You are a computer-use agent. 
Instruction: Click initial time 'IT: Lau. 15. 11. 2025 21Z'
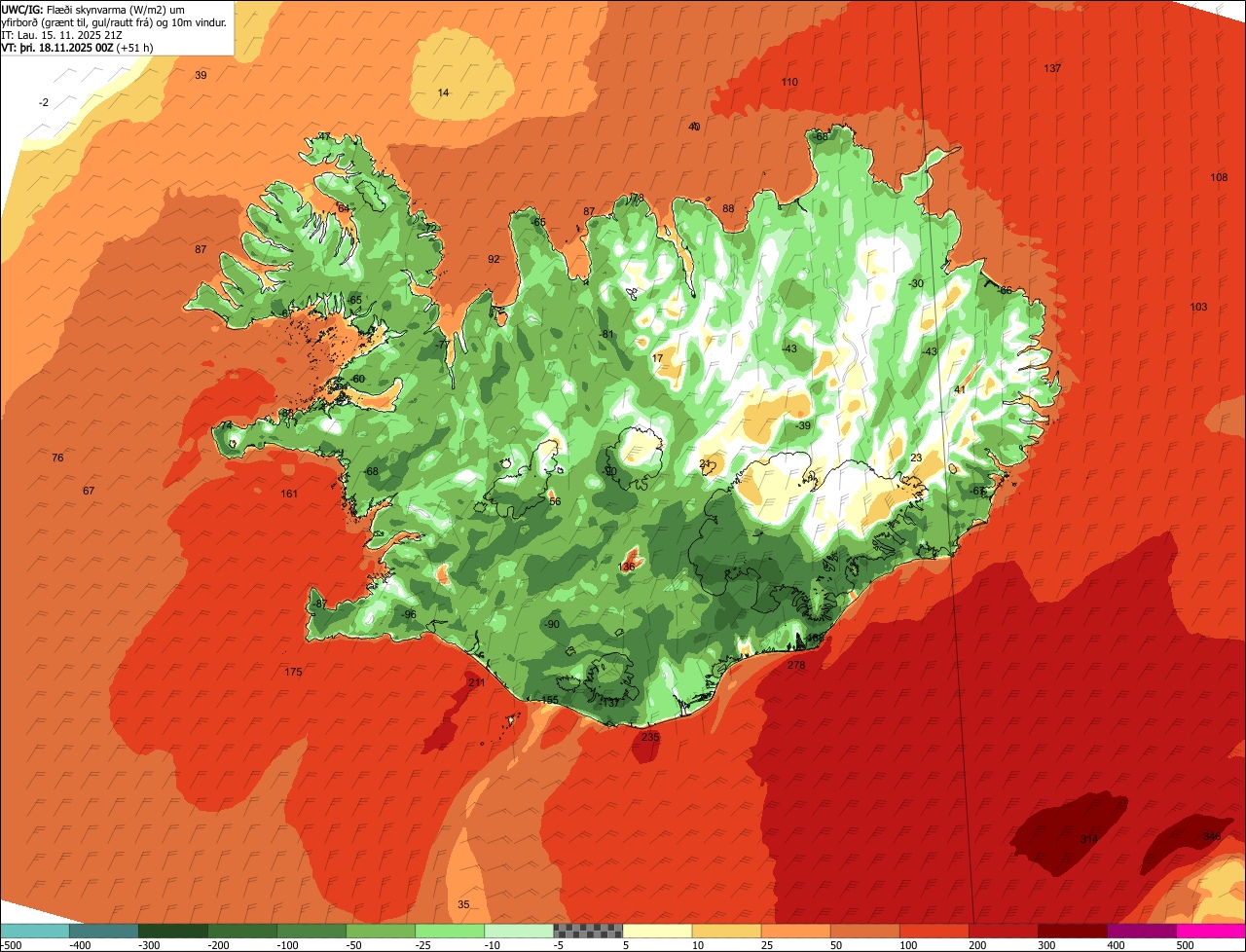pyautogui.click(x=62, y=35)
